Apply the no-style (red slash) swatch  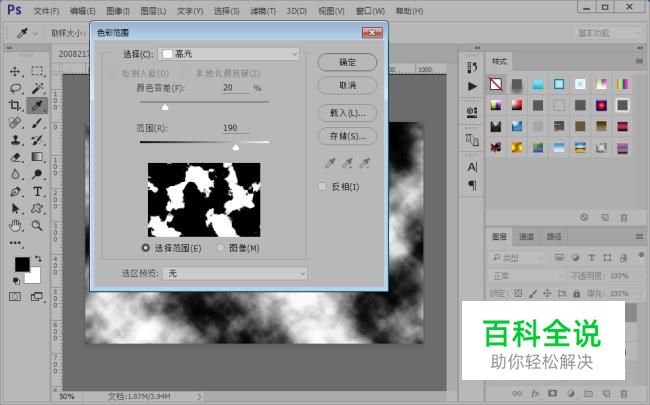(x=495, y=84)
